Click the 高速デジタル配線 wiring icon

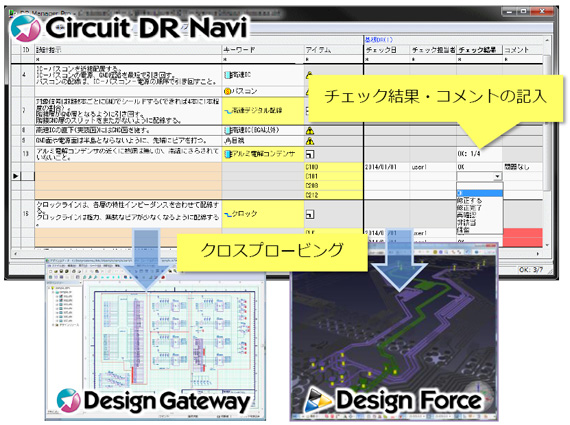(x=228, y=111)
